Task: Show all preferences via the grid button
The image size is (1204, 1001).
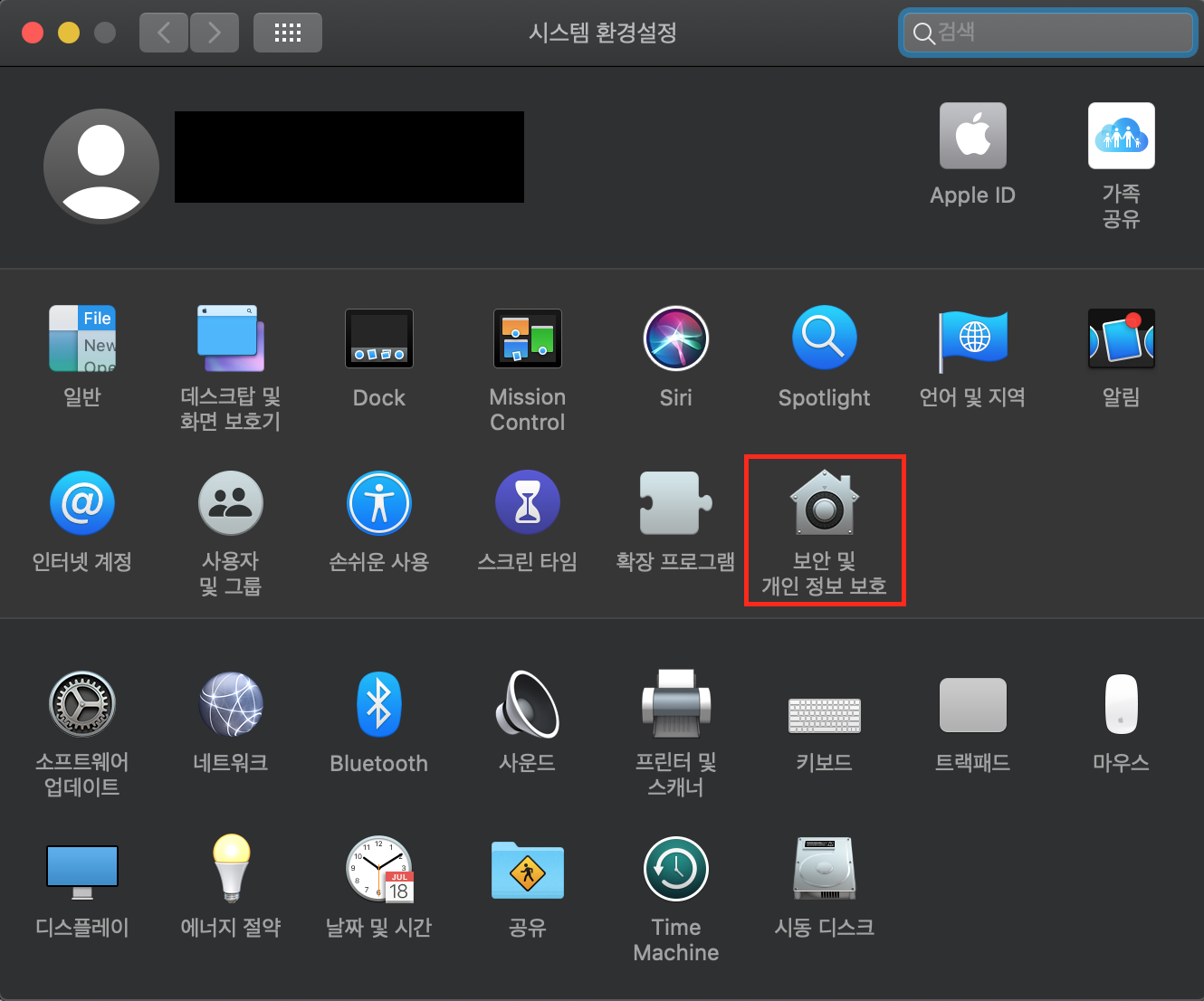Action: tap(287, 32)
